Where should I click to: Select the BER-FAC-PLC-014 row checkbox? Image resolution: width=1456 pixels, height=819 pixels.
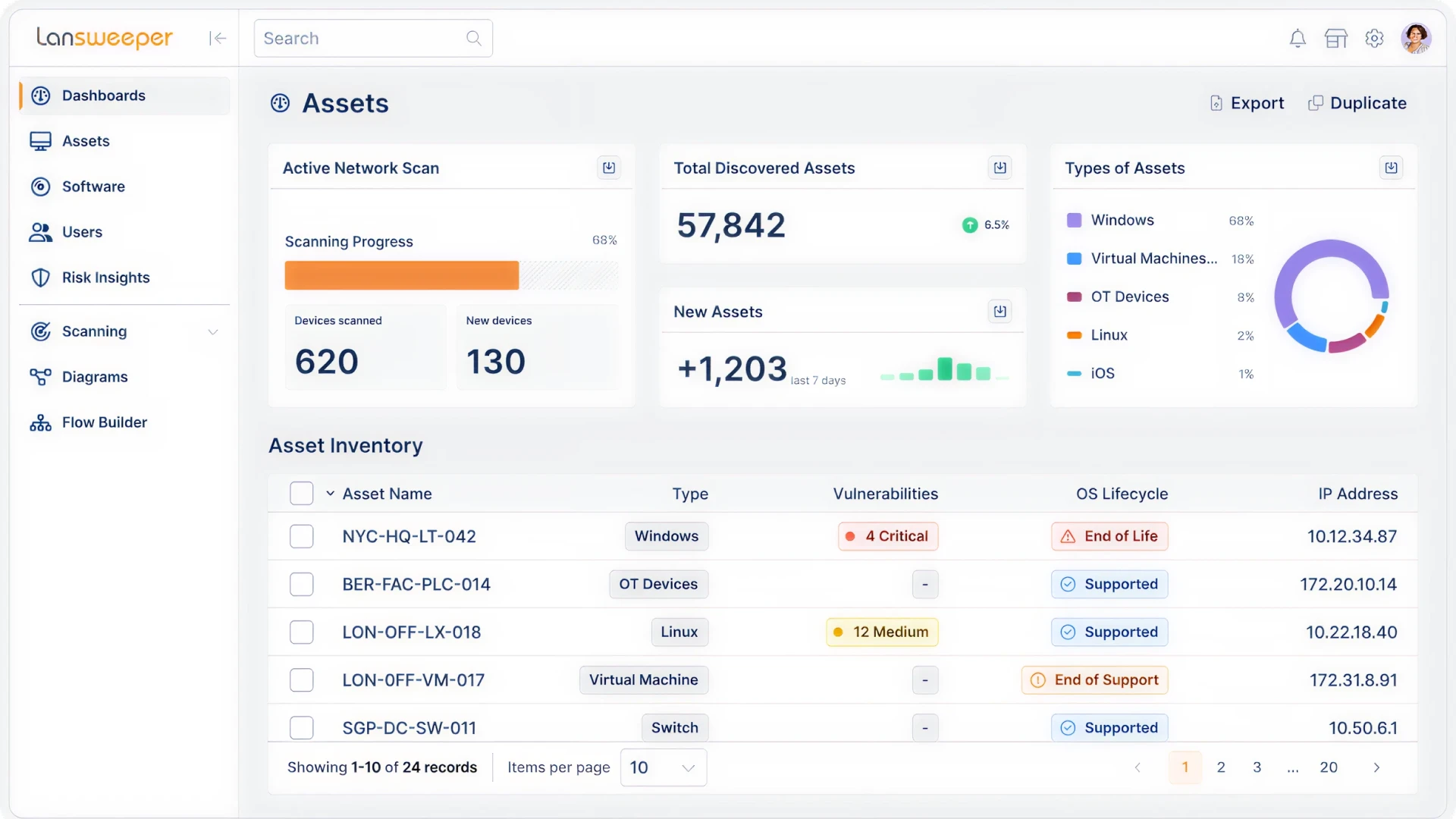pos(301,584)
